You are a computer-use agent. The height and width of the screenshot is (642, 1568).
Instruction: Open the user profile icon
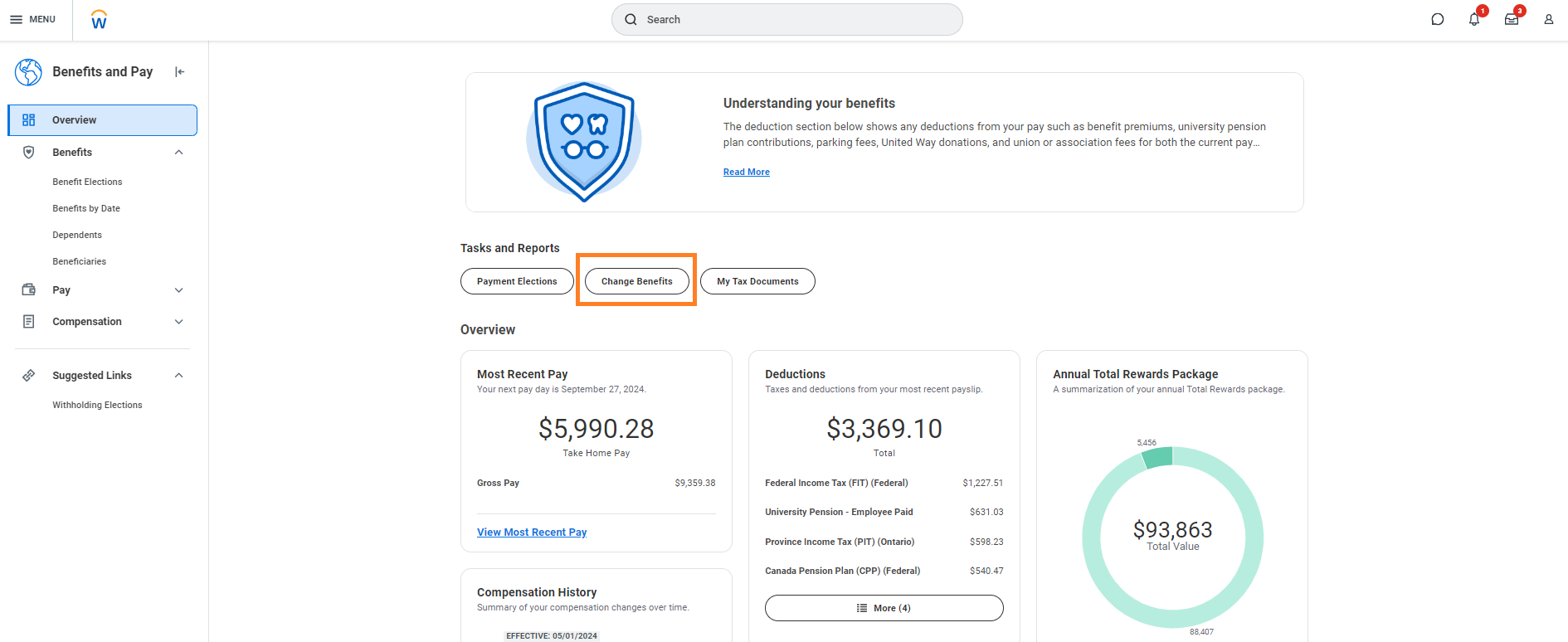coord(1548,20)
